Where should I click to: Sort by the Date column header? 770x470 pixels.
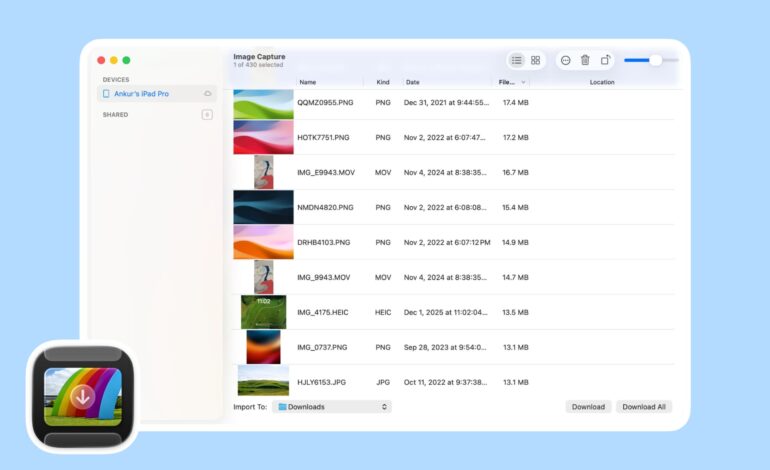pyautogui.click(x=413, y=82)
